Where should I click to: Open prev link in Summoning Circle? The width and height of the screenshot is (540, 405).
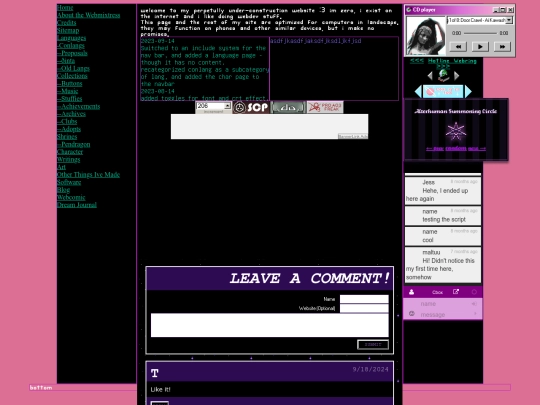[x=435, y=148]
